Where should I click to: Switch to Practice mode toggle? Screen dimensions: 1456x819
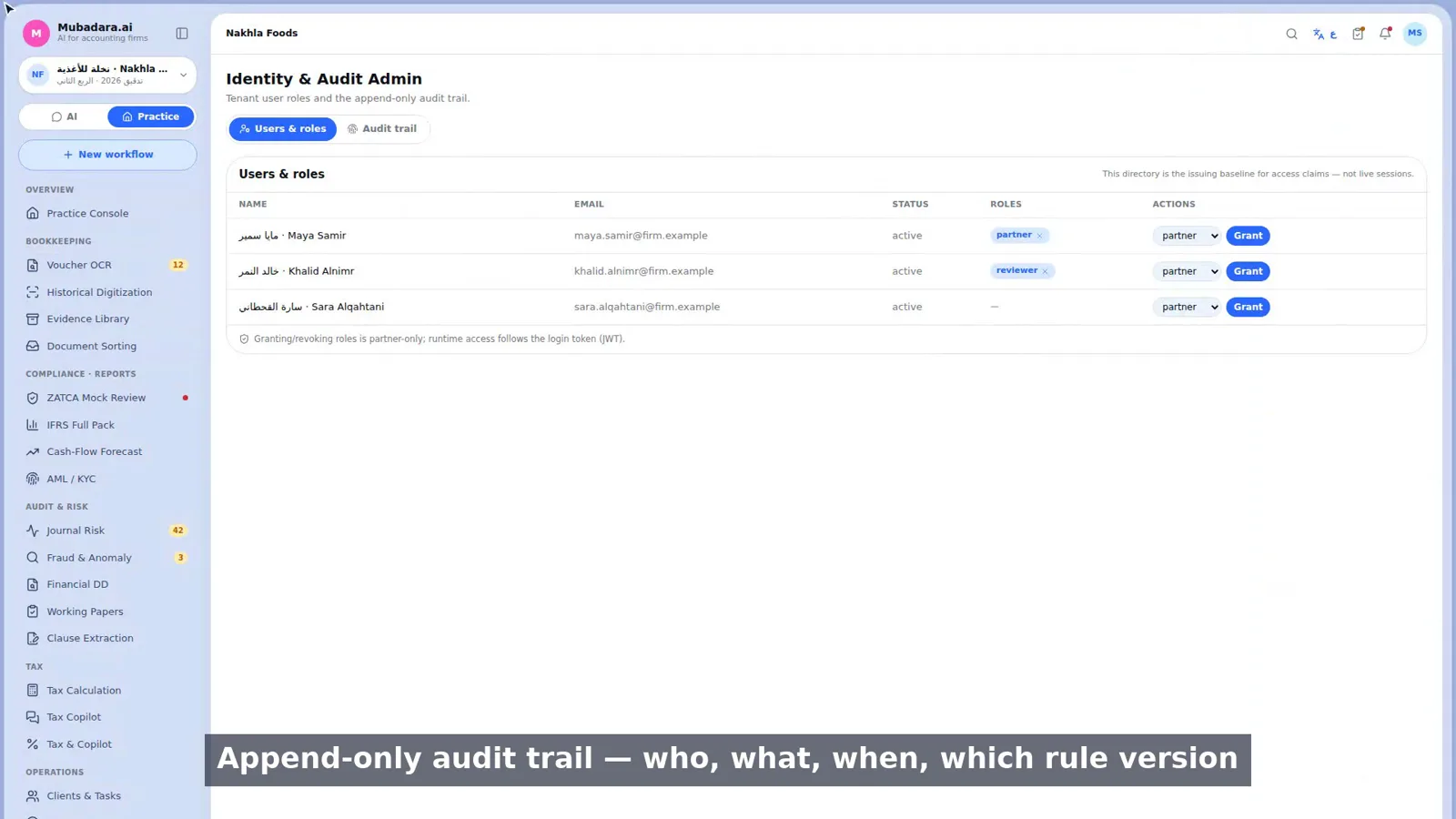(151, 116)
